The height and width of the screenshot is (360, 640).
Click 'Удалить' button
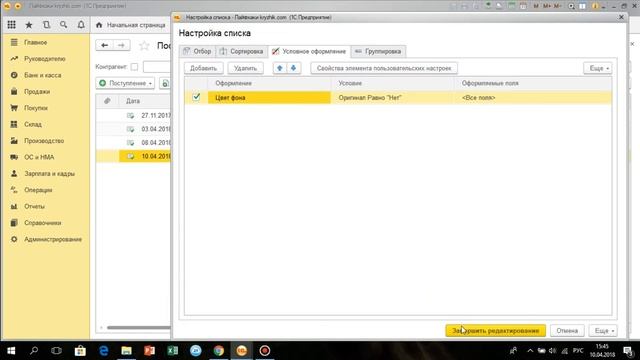point(245,68)
